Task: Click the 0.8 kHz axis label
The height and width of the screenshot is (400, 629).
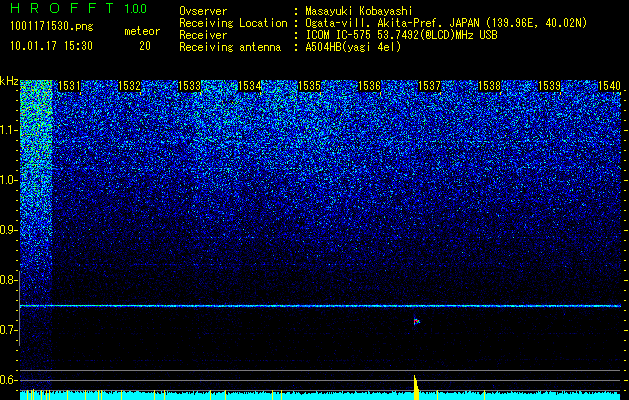Action: click(8, 280)
